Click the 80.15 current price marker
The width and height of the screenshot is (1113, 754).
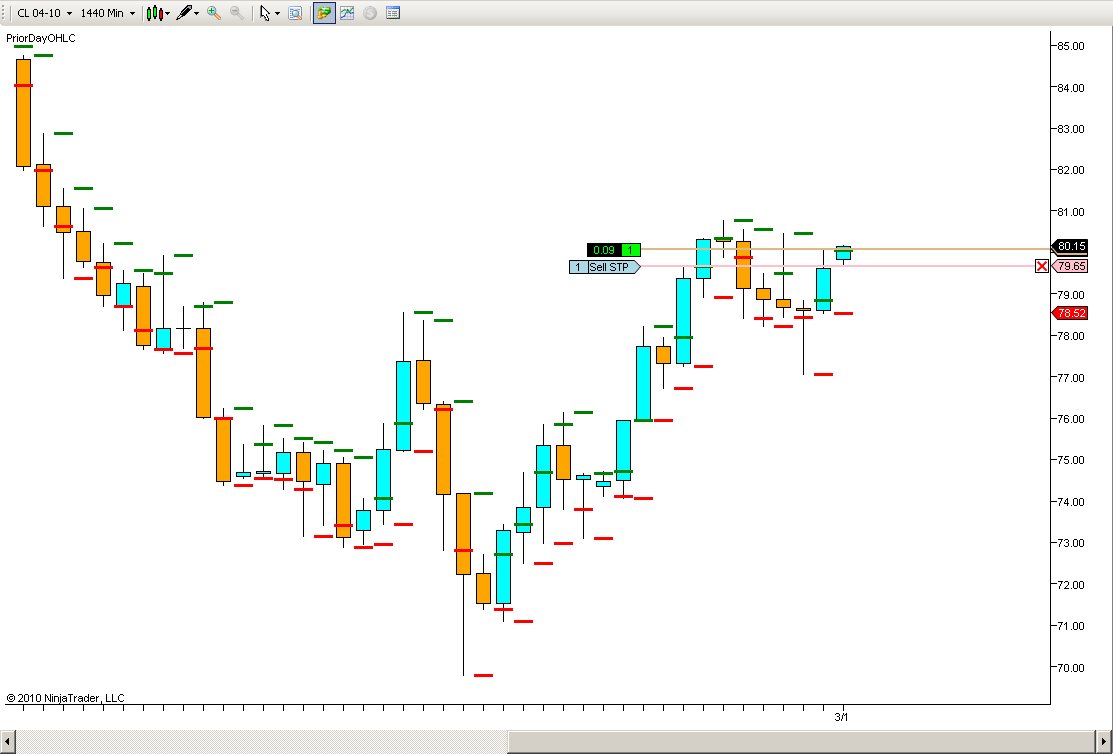(1070, 246)
